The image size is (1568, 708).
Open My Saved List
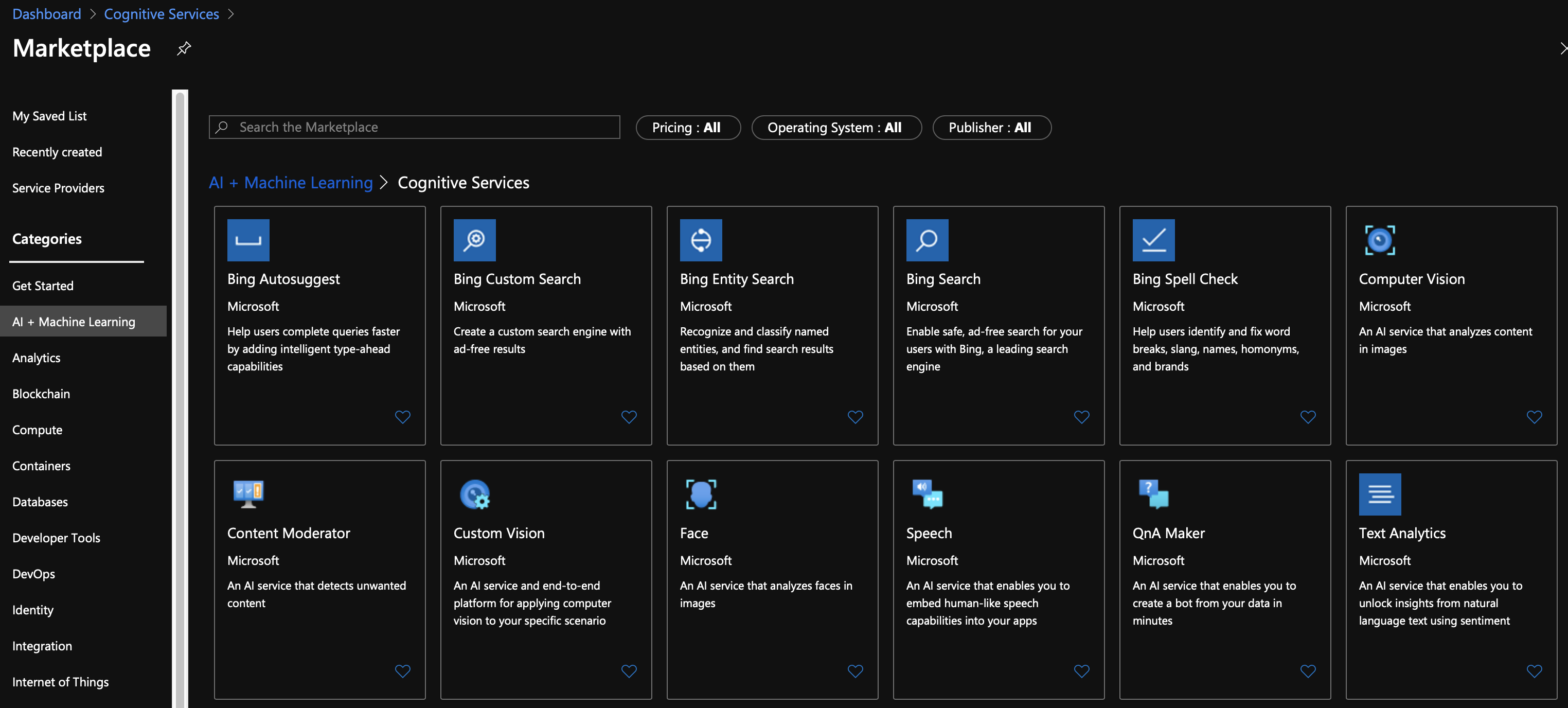point(49,116)
